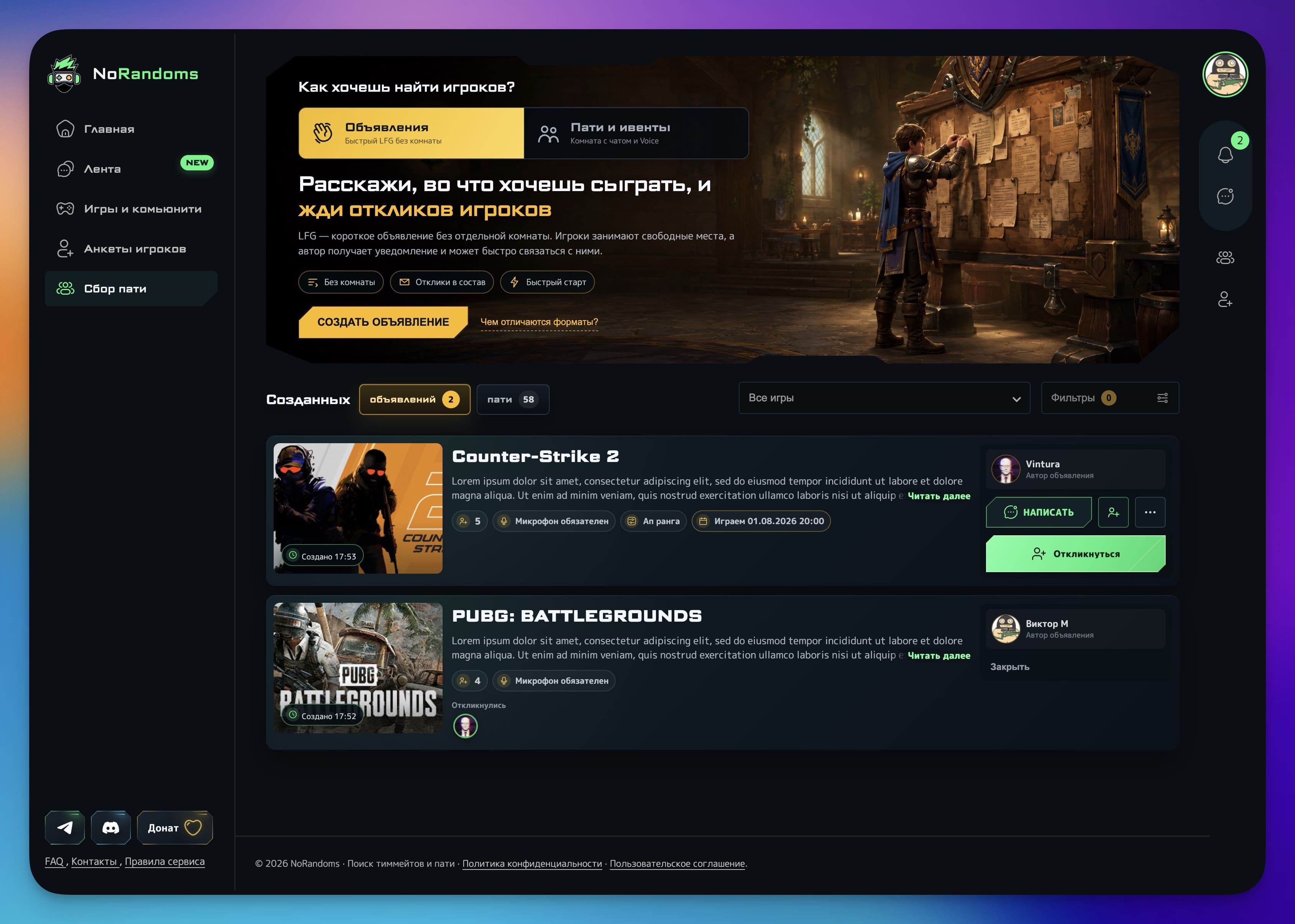Open the PUBG: BATTLEGROUNDS cover thumbnail
Image resolution: width=1295 pixels, height=924 pixels.
pos(358,668)
